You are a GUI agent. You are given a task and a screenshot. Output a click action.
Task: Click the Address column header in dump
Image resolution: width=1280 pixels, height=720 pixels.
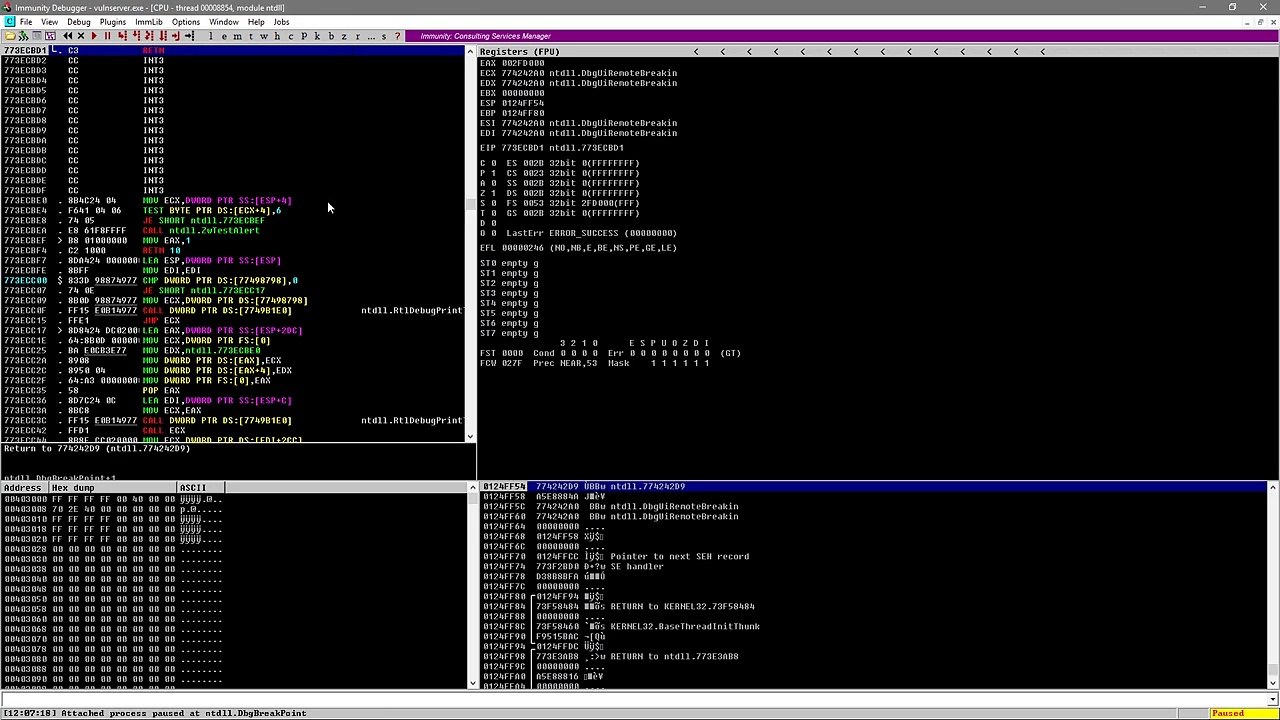pyautogui.click(x=24, y=488)
